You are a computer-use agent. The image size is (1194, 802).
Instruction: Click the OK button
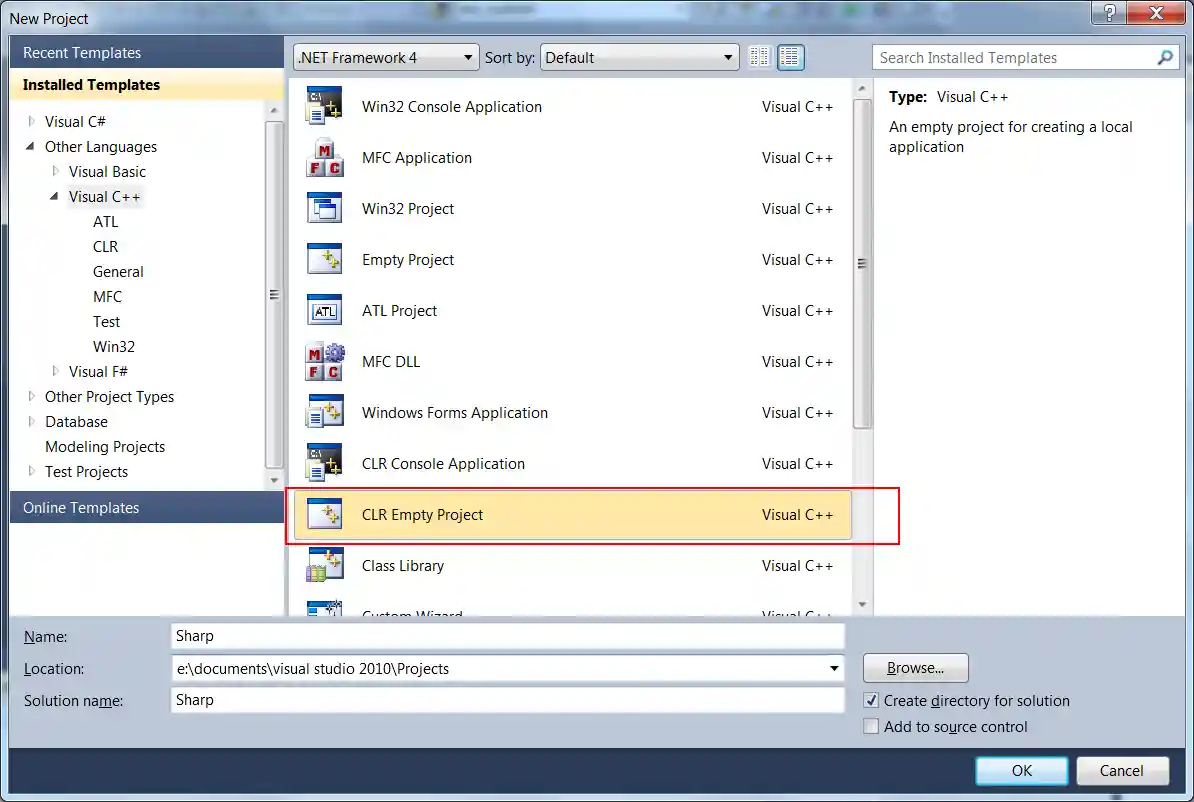(x=1021, y=770)
